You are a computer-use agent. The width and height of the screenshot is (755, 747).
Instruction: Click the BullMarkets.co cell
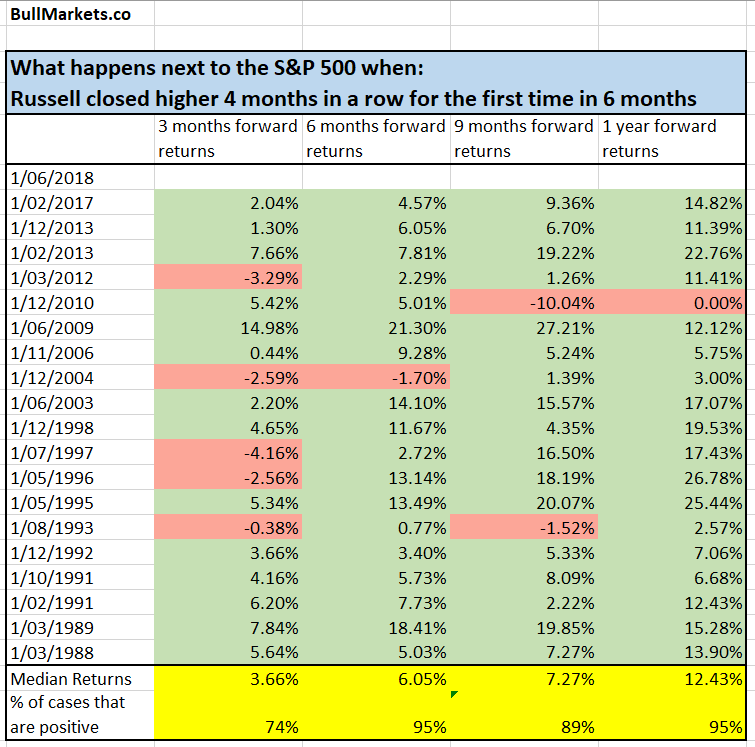(70, 15)
